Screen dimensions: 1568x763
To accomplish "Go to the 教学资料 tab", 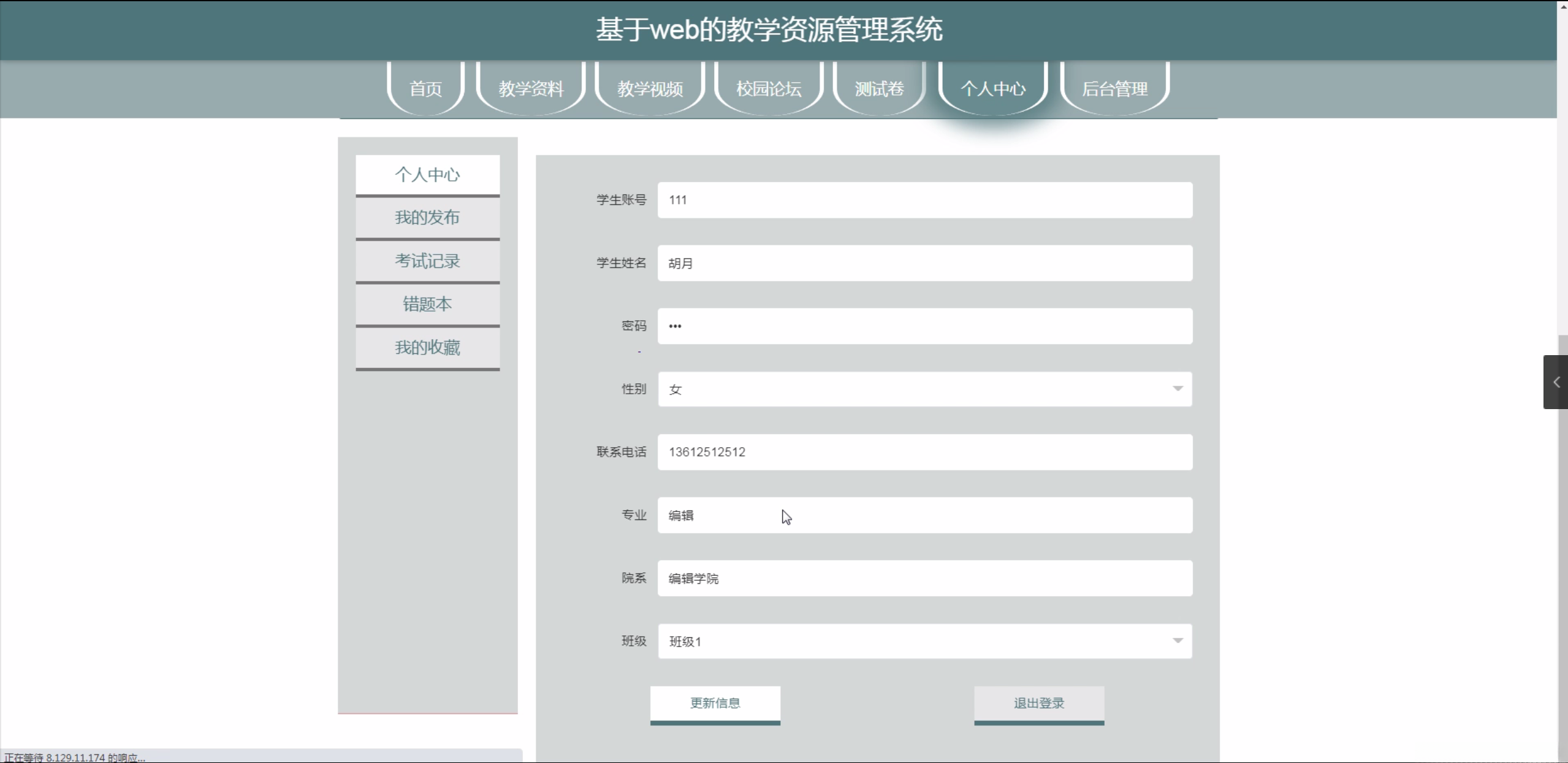I will pyautogui.click(x=531, y=89).
